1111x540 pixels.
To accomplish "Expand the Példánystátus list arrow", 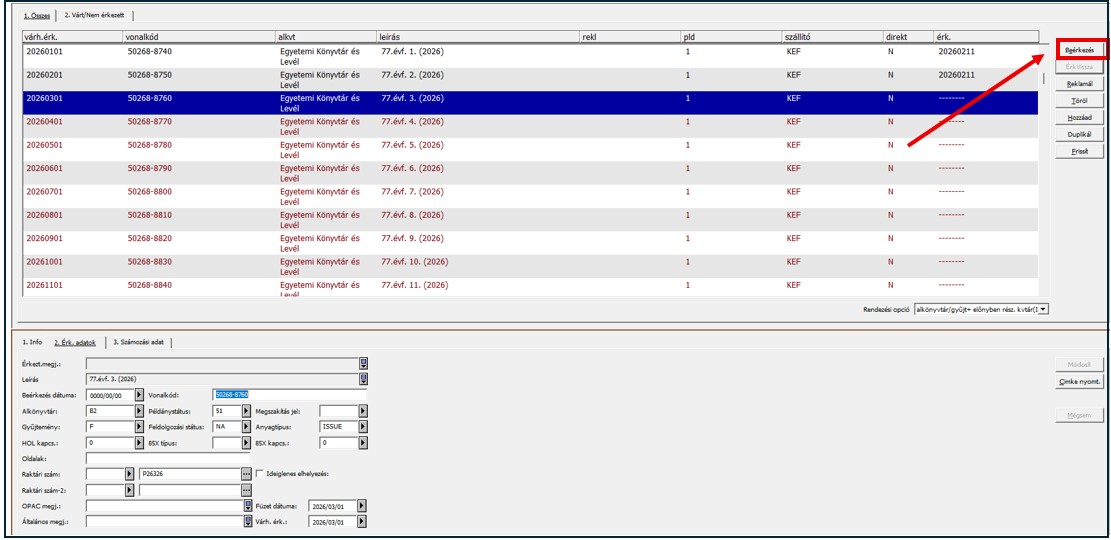I will pos(247,411).
